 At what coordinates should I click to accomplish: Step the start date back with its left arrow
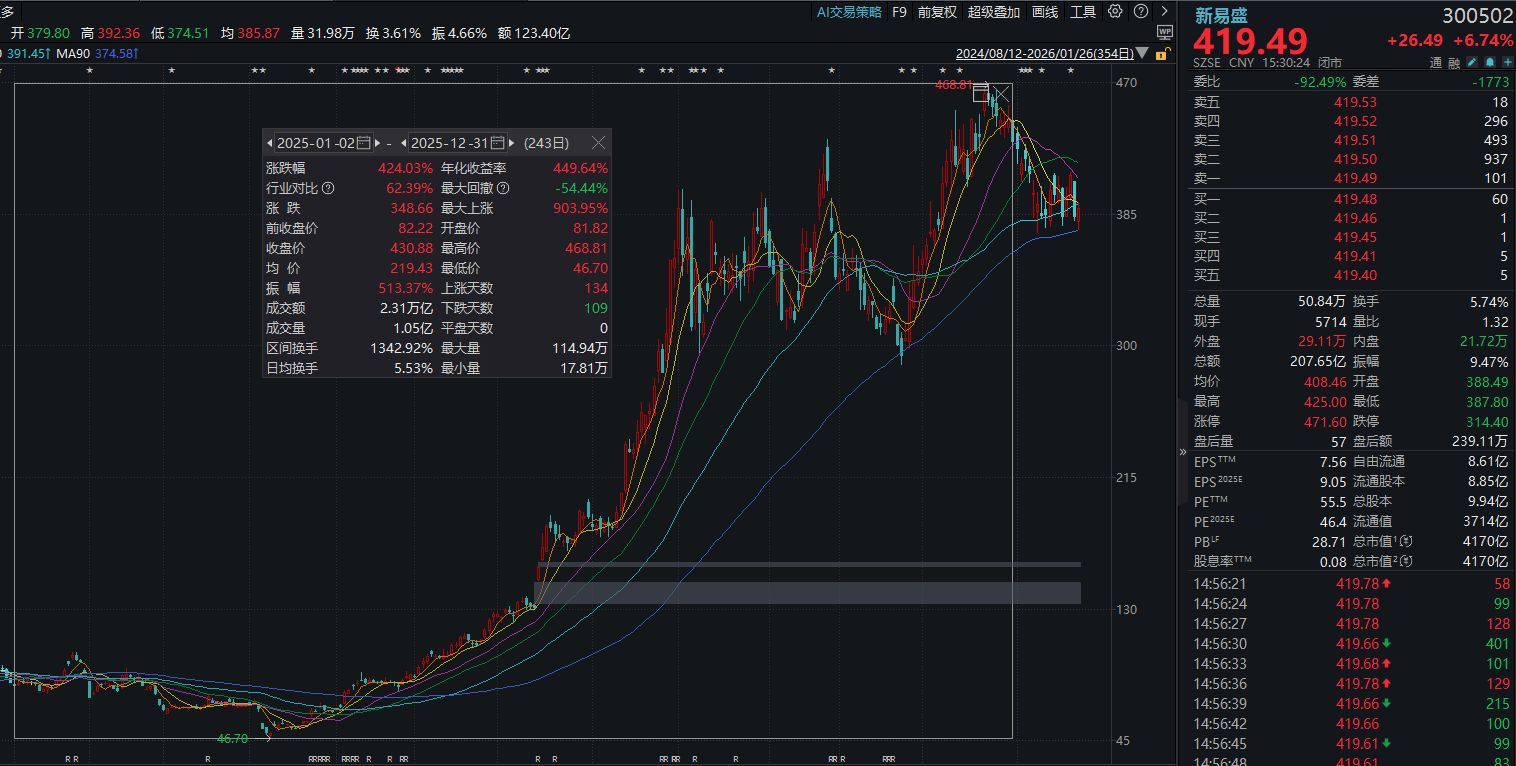click(x=270, y=143)
